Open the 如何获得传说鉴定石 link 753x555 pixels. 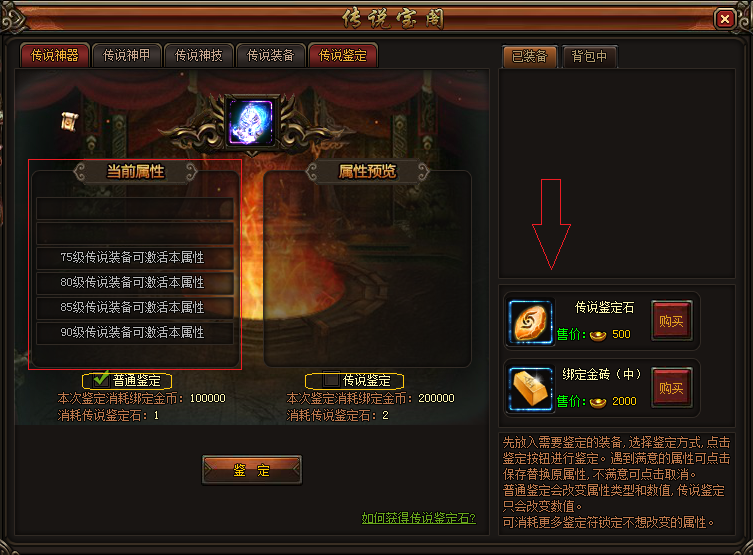[x=418, y=518]
